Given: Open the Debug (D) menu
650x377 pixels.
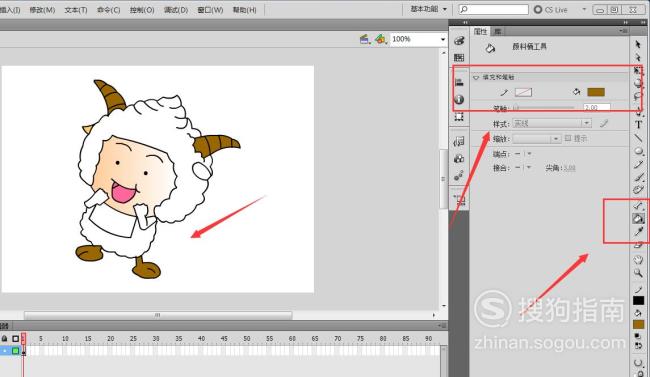Looking at the screenshot, I should click(x=176, y=10).
